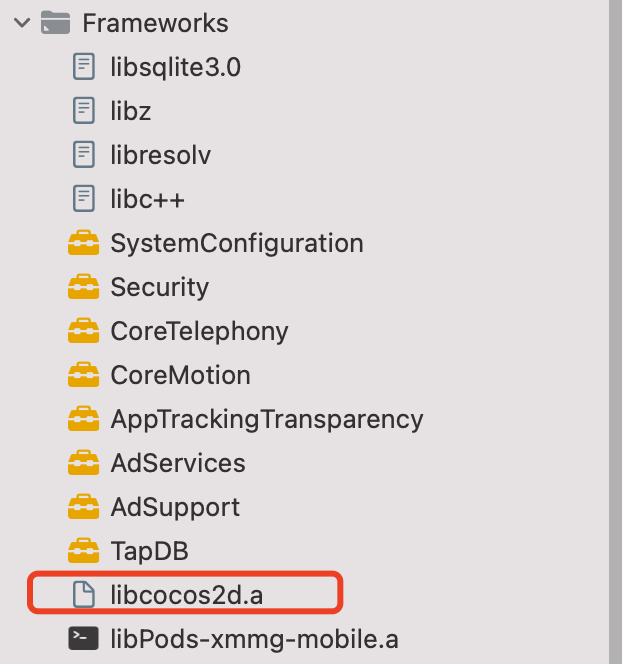Click the Frameworks folder icon
This screenshot has width=622, height=664.
[x=55, y=23]
